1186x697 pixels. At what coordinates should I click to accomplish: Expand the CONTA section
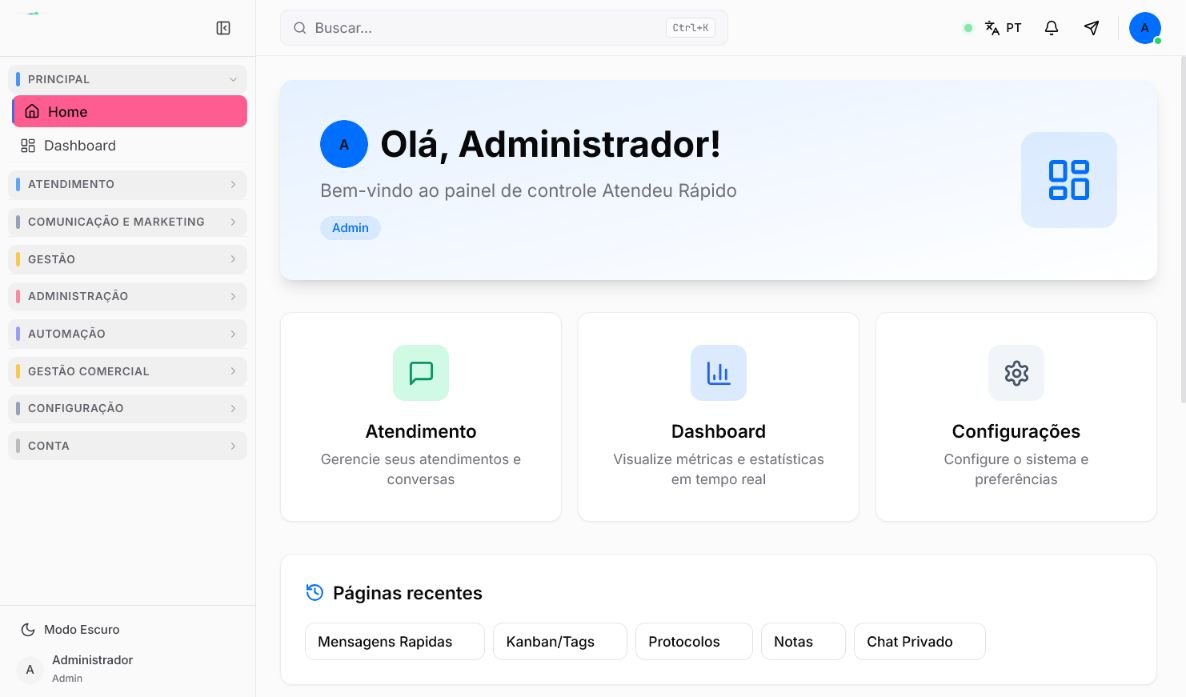coord(128,446)
